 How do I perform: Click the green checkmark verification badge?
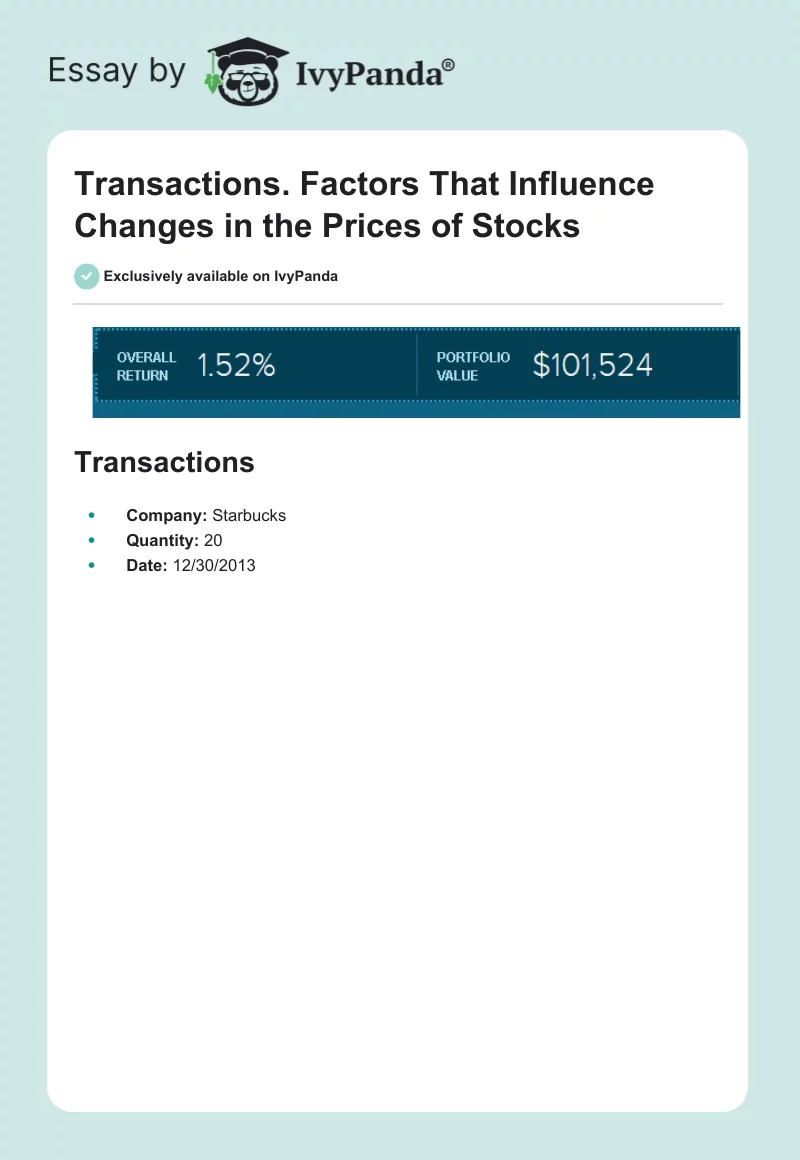point(87,276)
